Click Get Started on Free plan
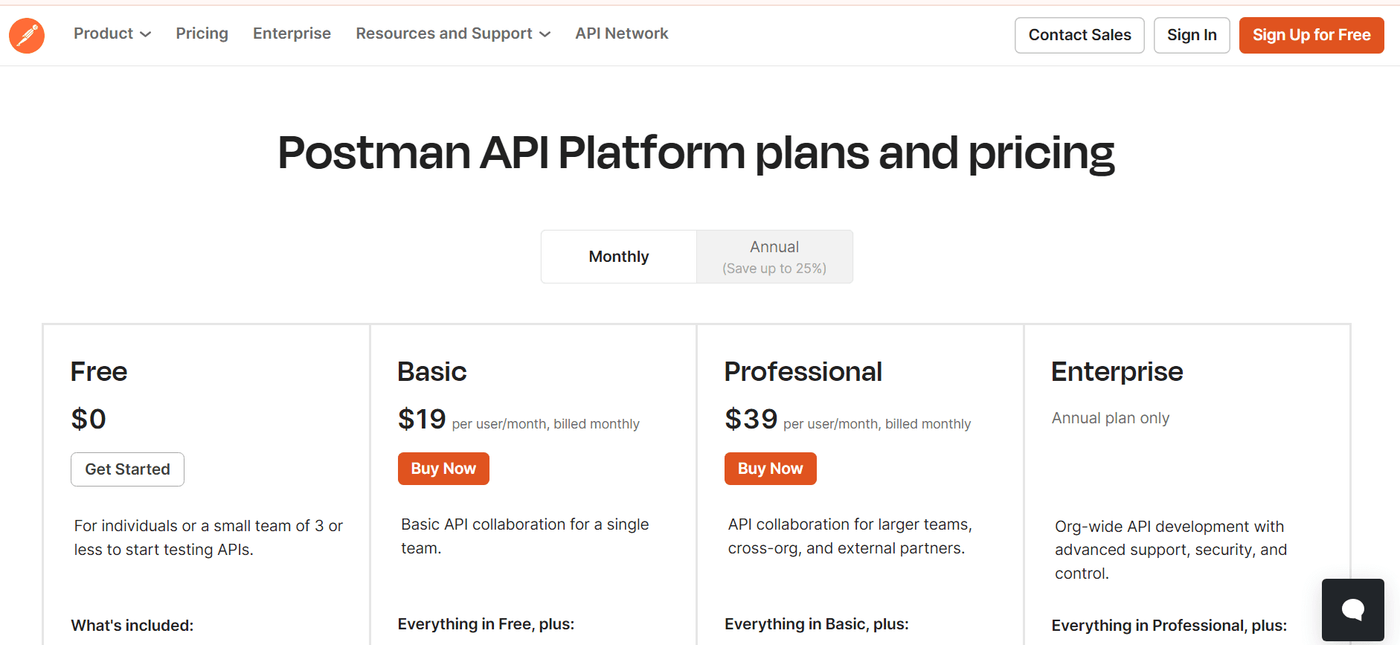This screenshot has height=645, width=1400. point(127,469)
